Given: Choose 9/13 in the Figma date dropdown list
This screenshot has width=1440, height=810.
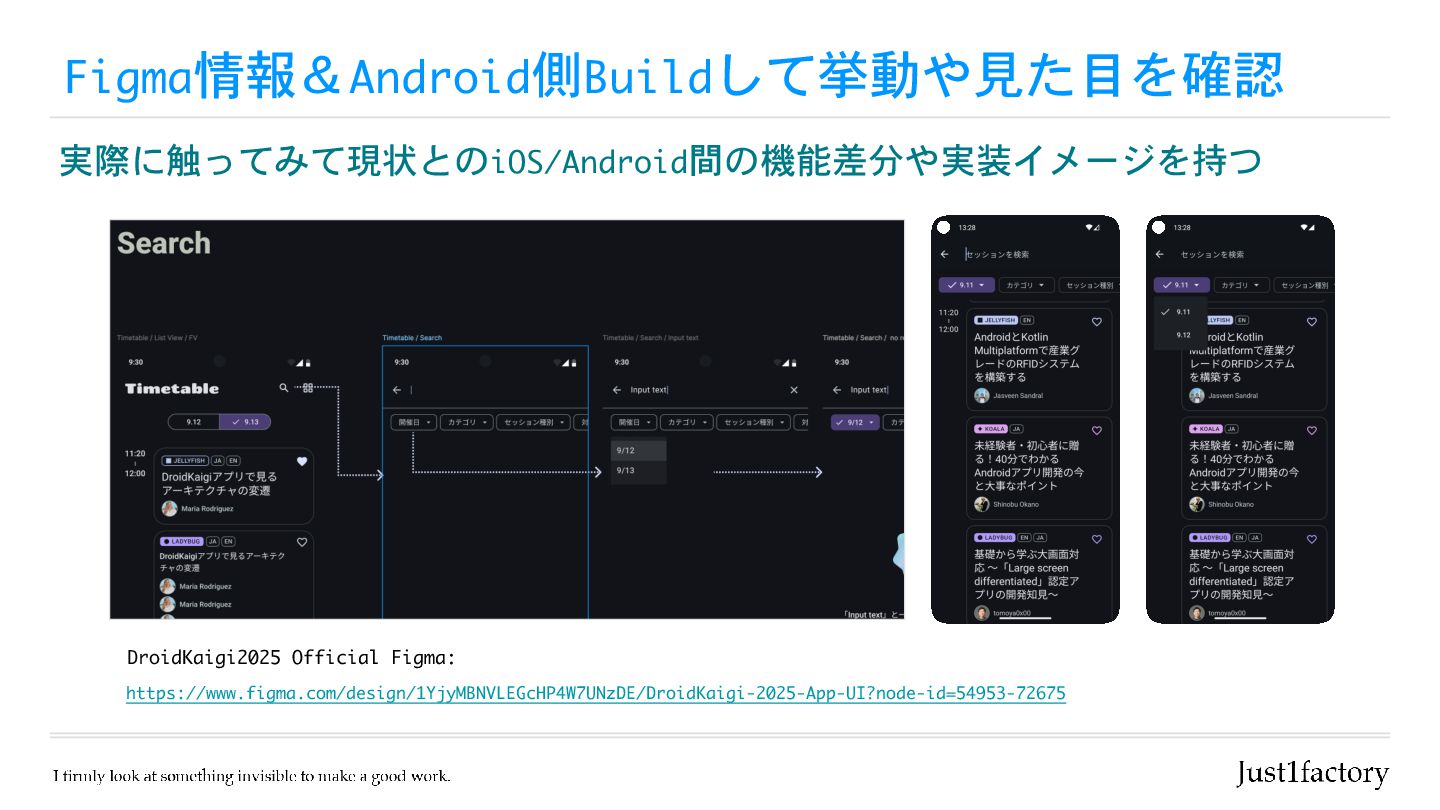Looking at the screenshot, I should 638,471.
